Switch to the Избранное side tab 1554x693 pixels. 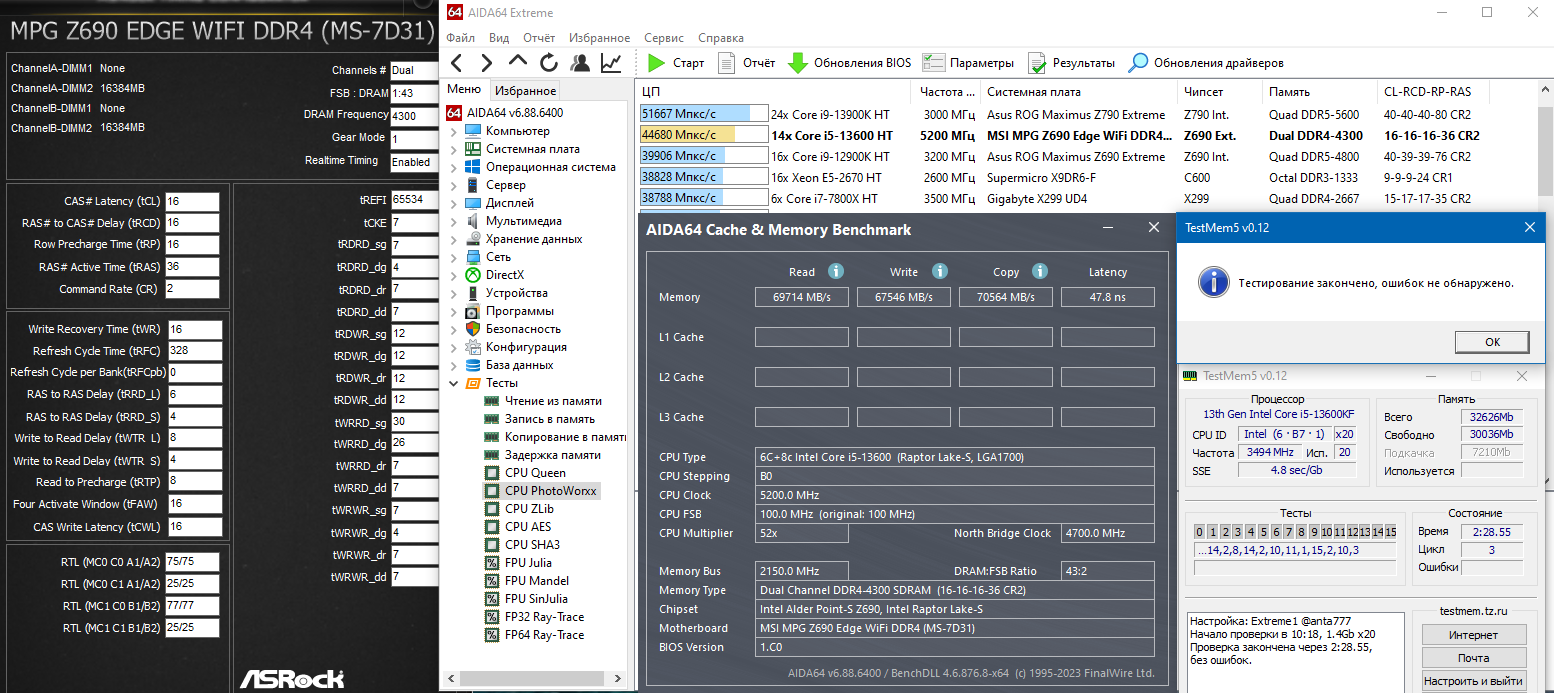coord(525,90)
